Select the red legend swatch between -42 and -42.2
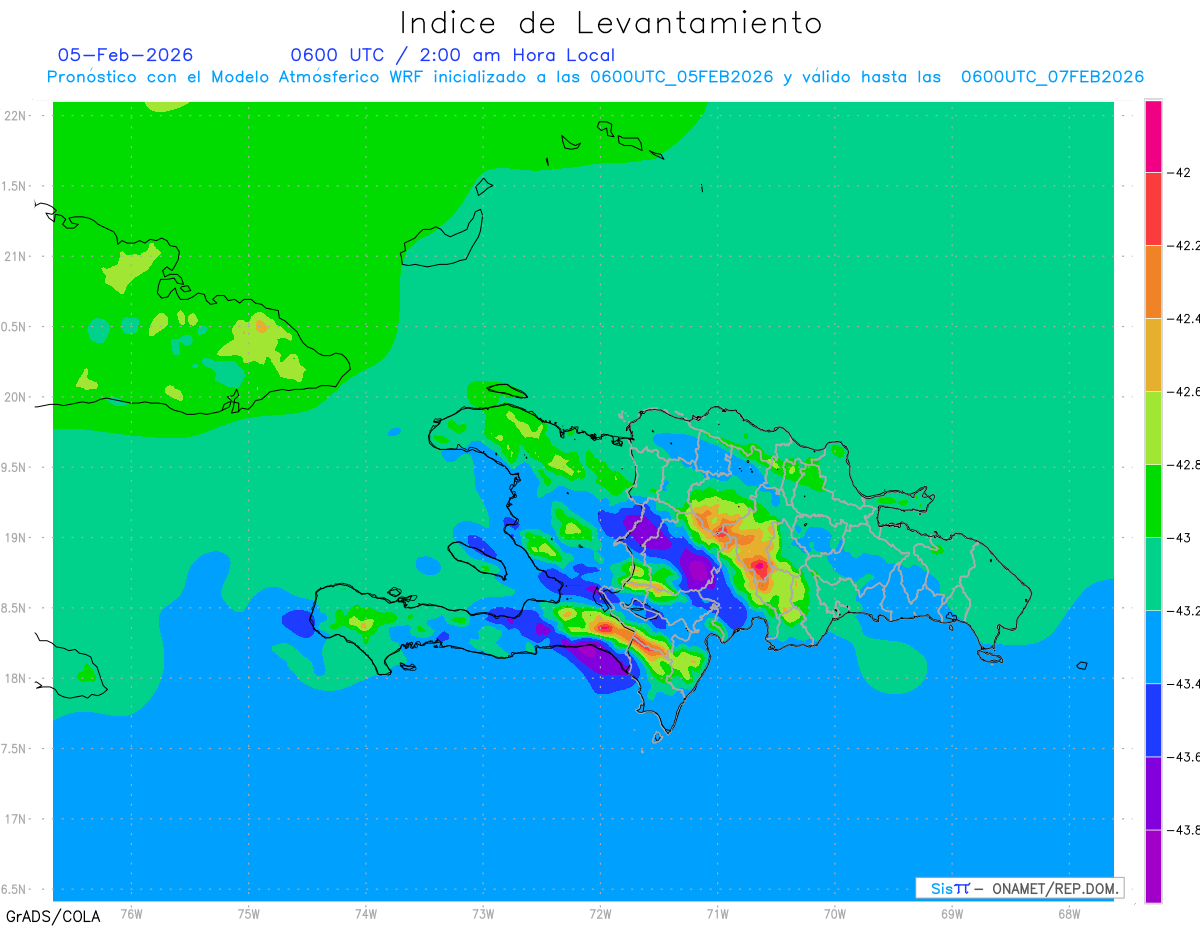This screenshot has height=927, width=1200. (1153, 208)
